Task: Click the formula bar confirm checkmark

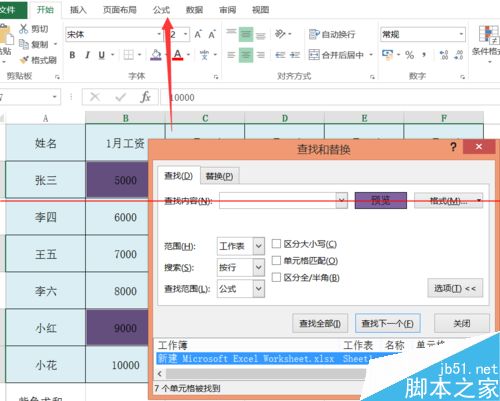Action: coord(120,97)
